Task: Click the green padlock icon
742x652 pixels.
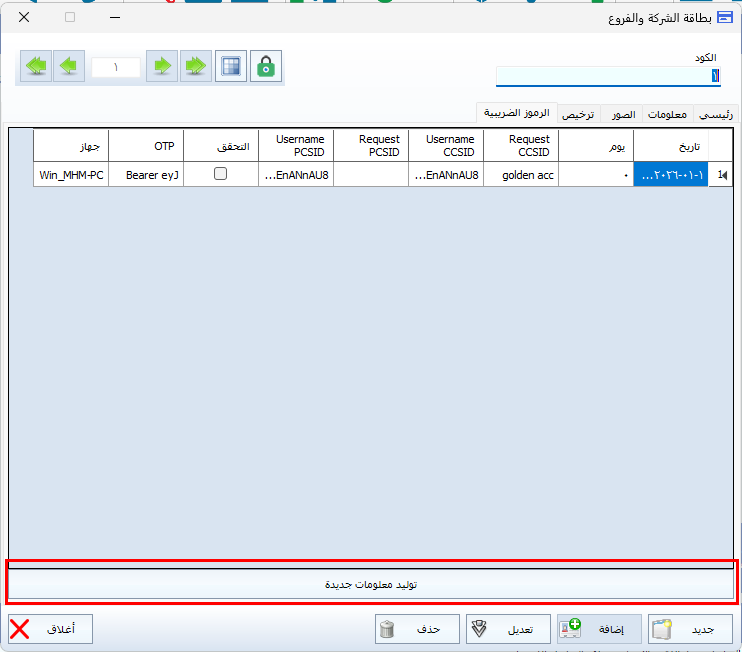Action: [265, 67]
